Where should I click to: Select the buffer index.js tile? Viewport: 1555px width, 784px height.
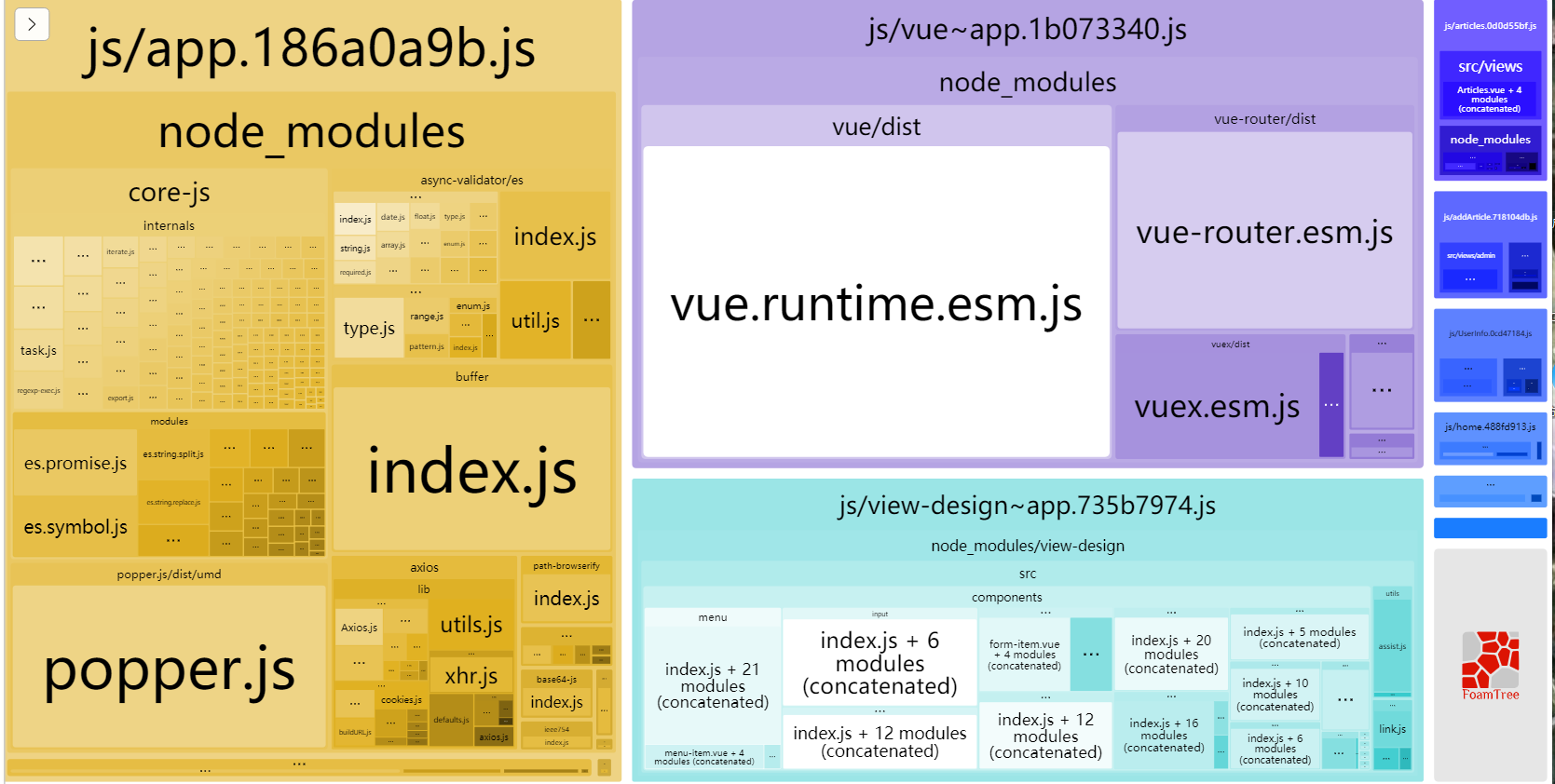pyautogui.click(x=471, y=469)
